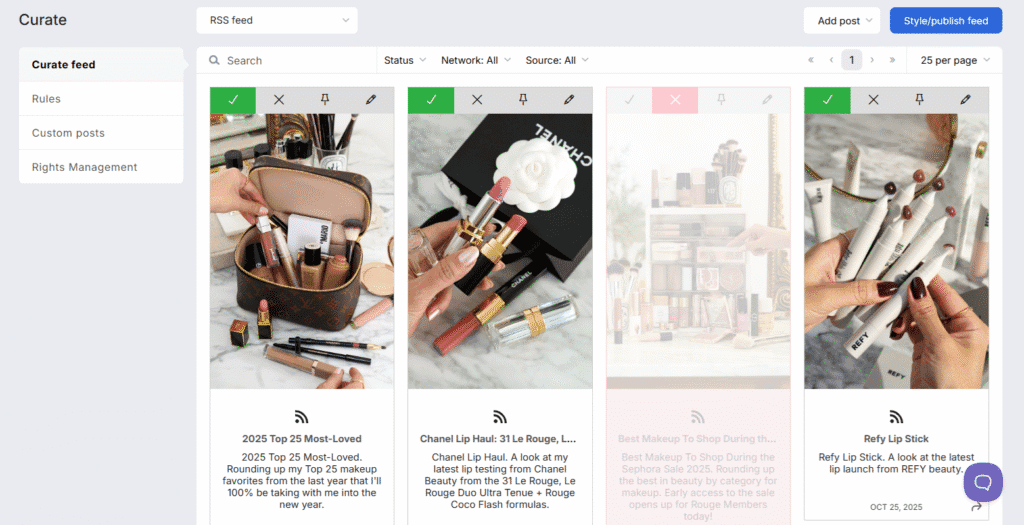Edit the 2025 Top 25 Most-Loved post
This screenshot has height=525, width=1024.
(371, 100)
